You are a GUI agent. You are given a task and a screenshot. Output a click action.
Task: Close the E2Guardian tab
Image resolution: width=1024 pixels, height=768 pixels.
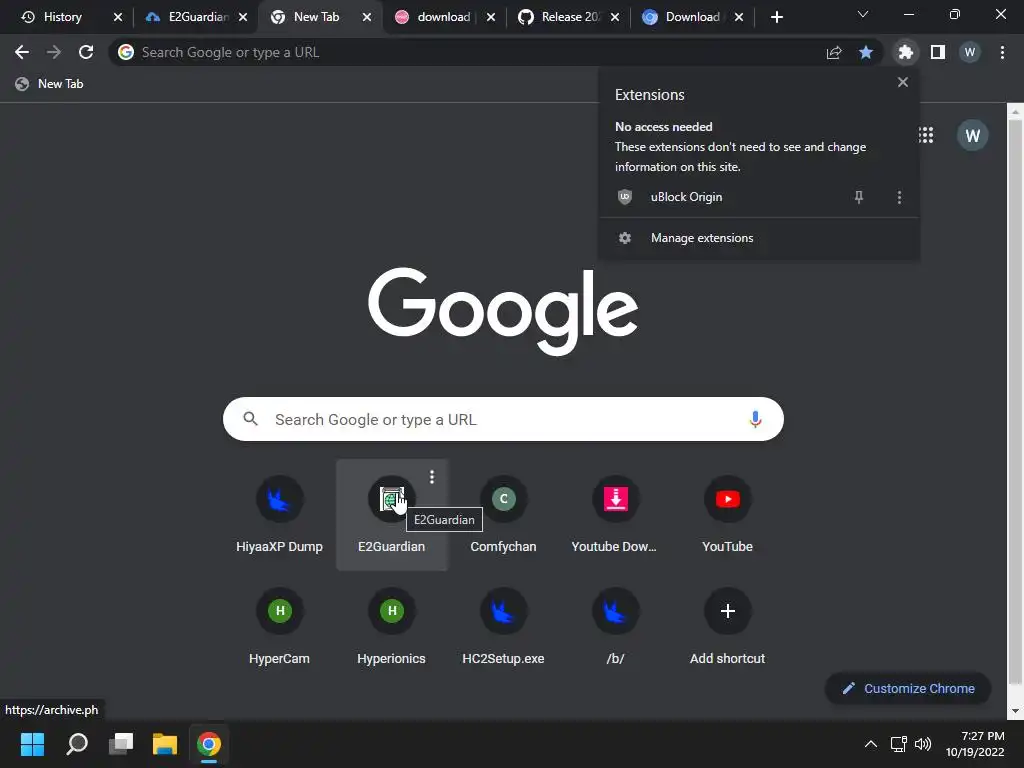click(x=243, y=17)
